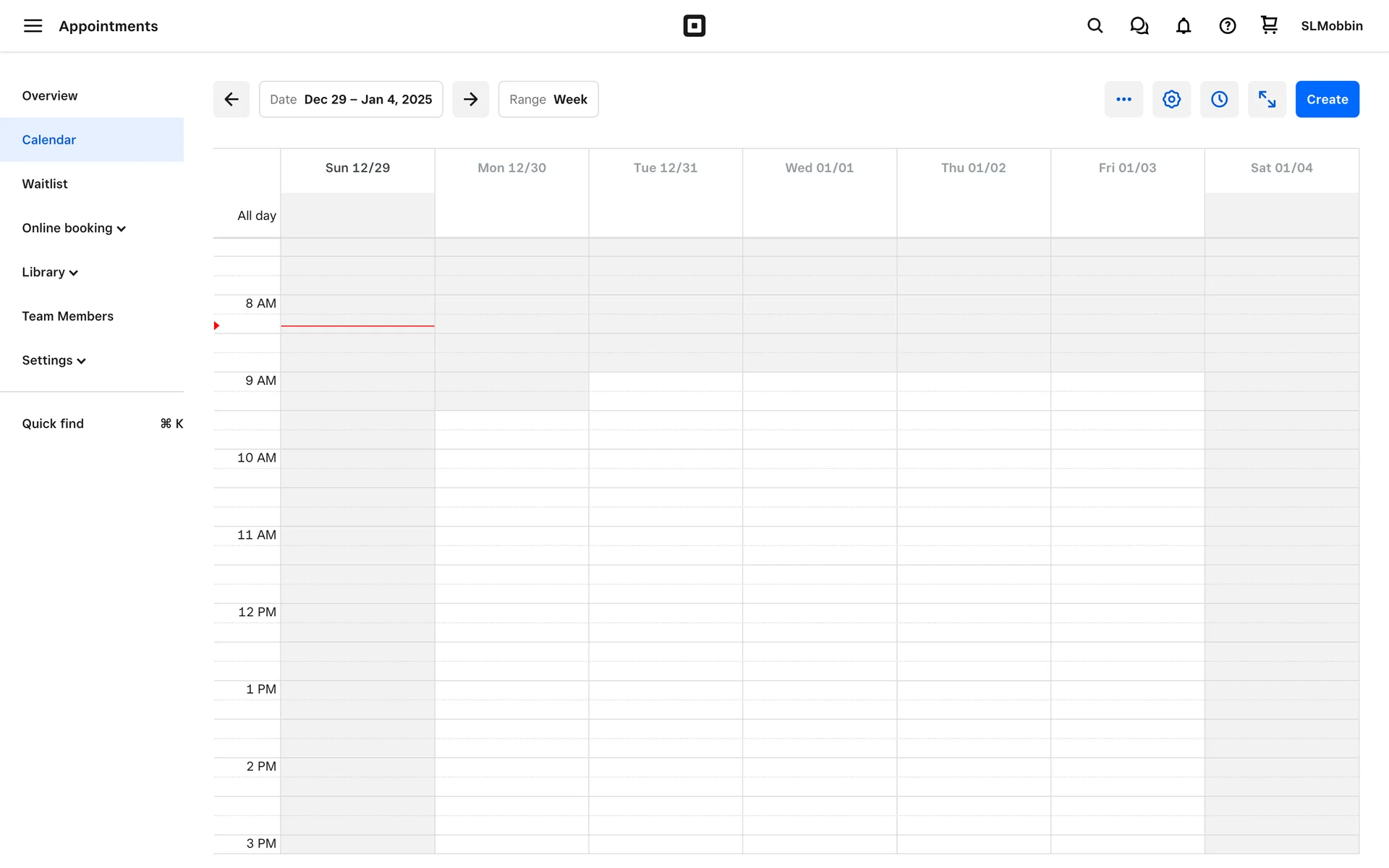Expand the Settings submenu

click(x=54, y=360)
